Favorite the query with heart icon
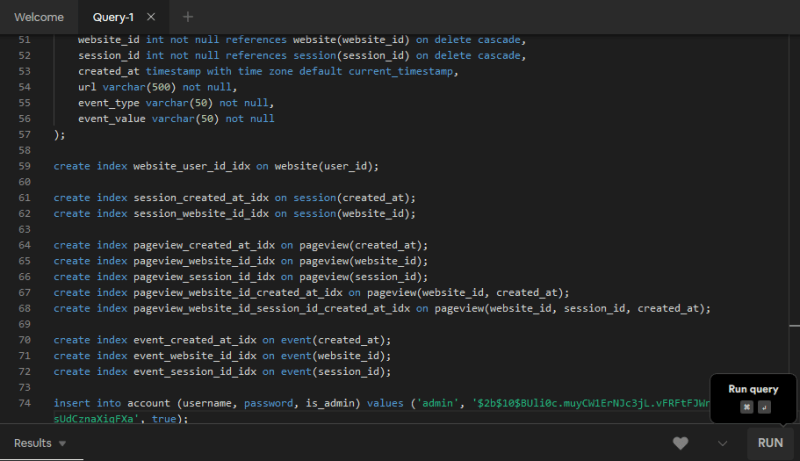This screenshot has width=800, height=461. click(x=680, y=443)
